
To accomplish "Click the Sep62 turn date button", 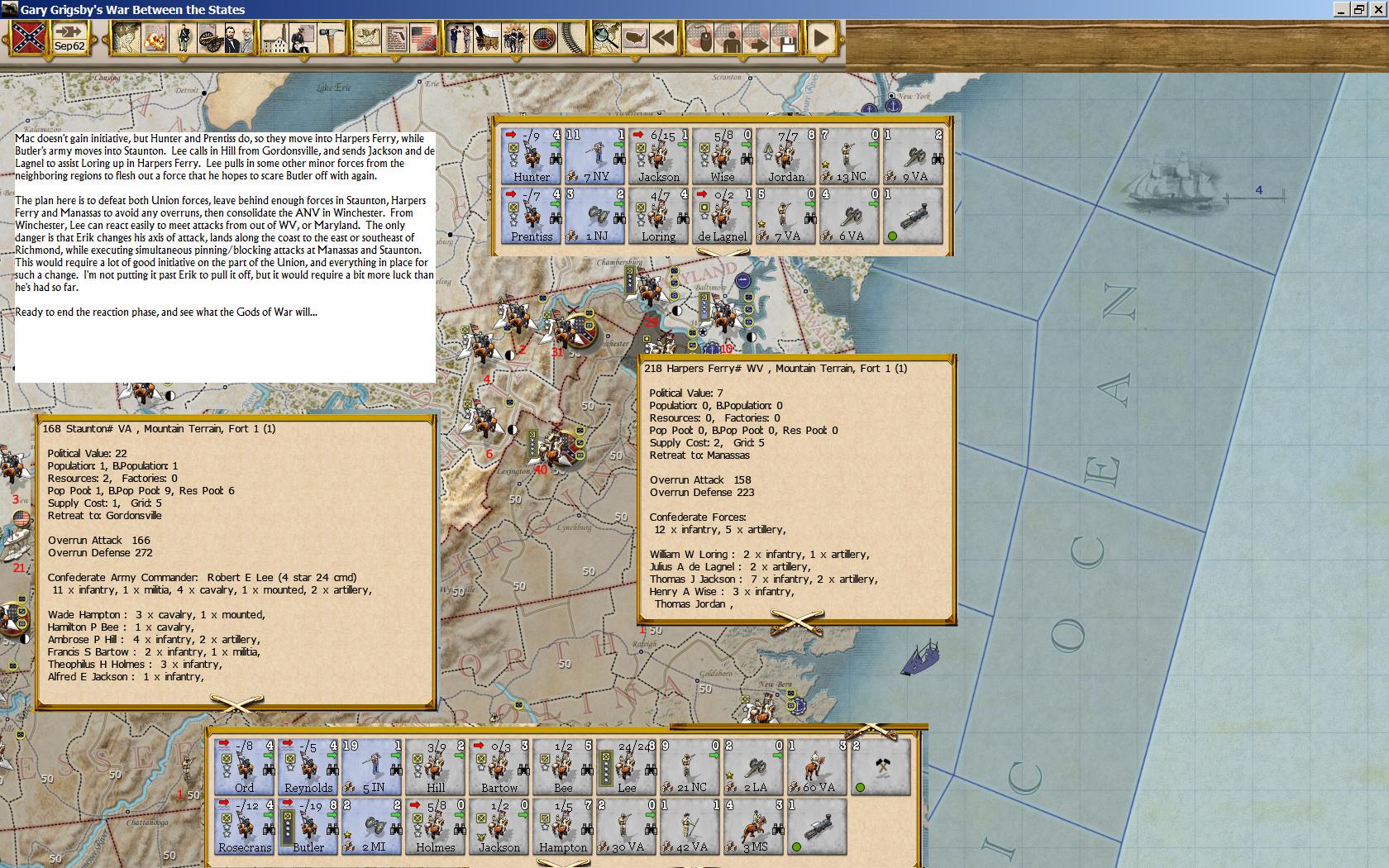I will [x=70, y=37].
